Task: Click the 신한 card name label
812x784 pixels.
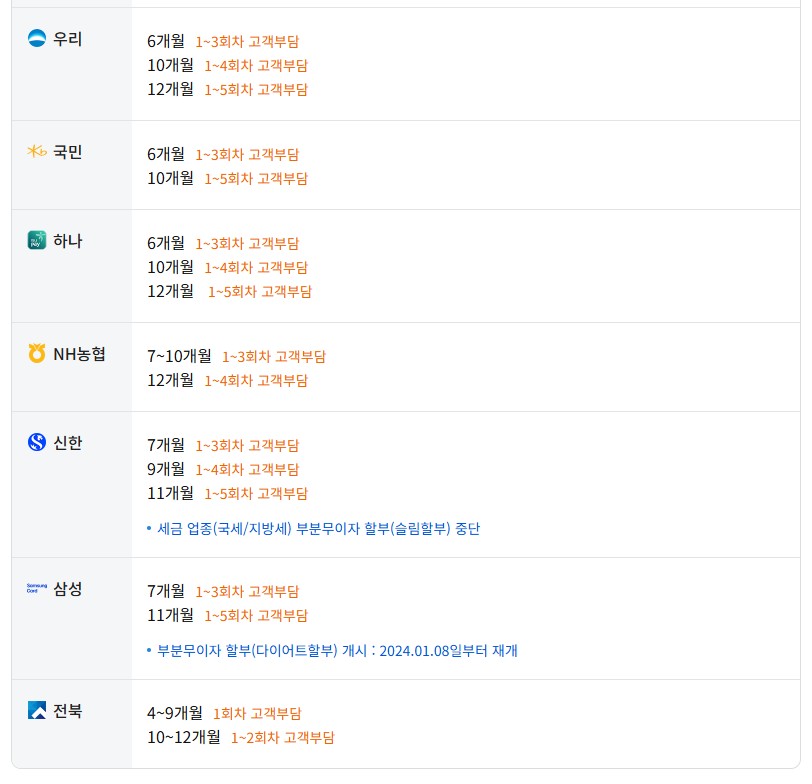Action: pyautogui.click(x=68, y=442)
